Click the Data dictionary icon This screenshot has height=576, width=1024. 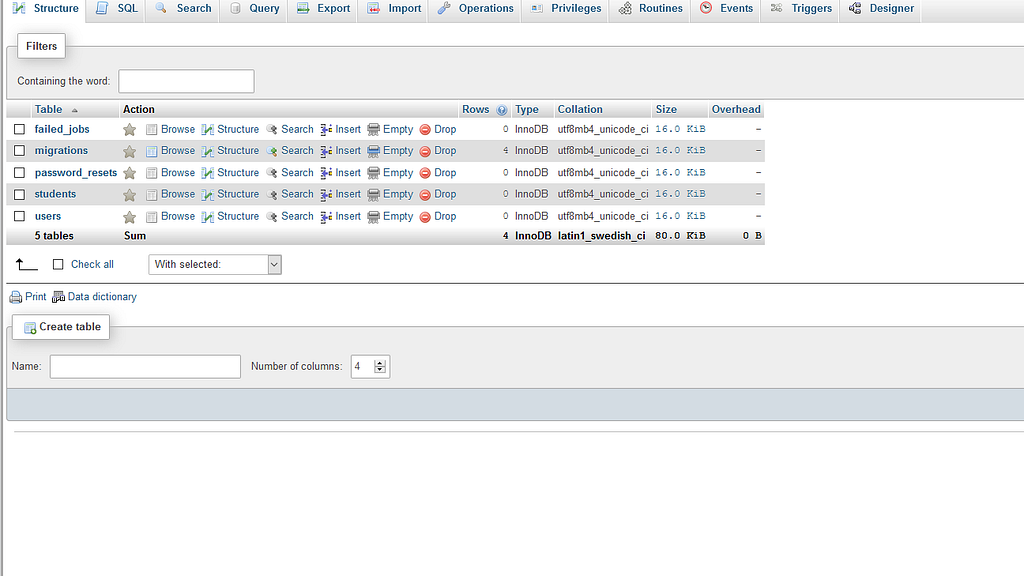click(x=58, y=297)
